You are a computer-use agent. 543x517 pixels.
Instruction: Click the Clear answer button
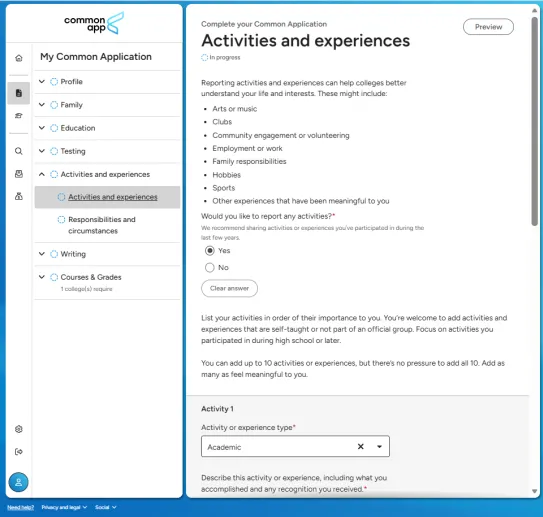tap(229, 288)
